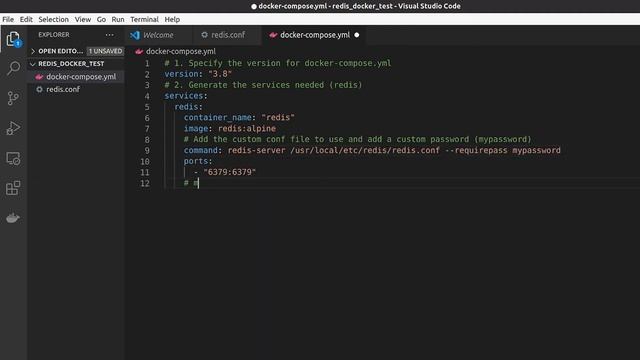640x360 pixels.
Task: Click the comment on line 3
Action: pyautogui.click(x=263, y=85)
